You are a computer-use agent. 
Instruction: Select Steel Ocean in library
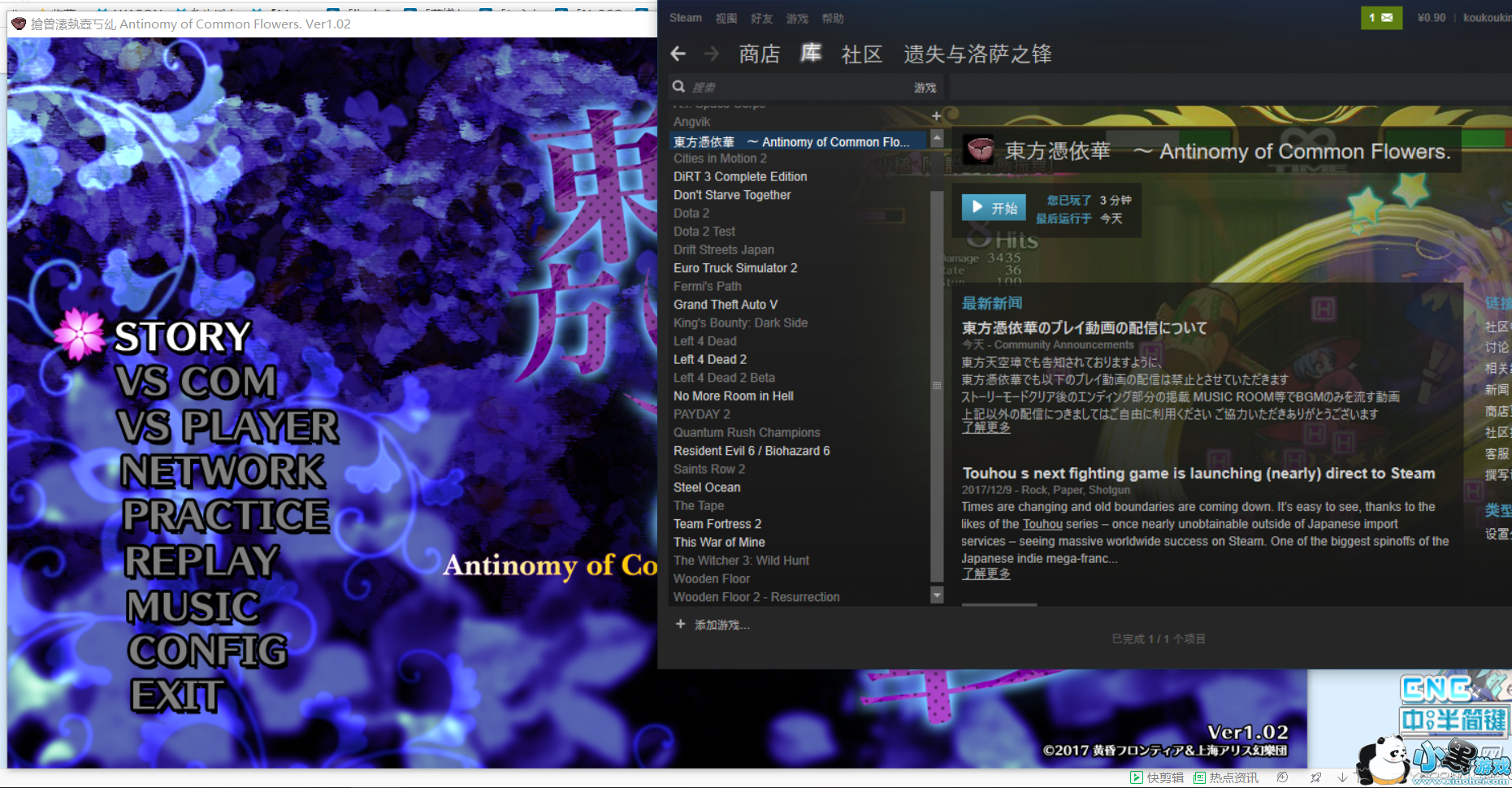pyautogui.click(x=707, y=487)
